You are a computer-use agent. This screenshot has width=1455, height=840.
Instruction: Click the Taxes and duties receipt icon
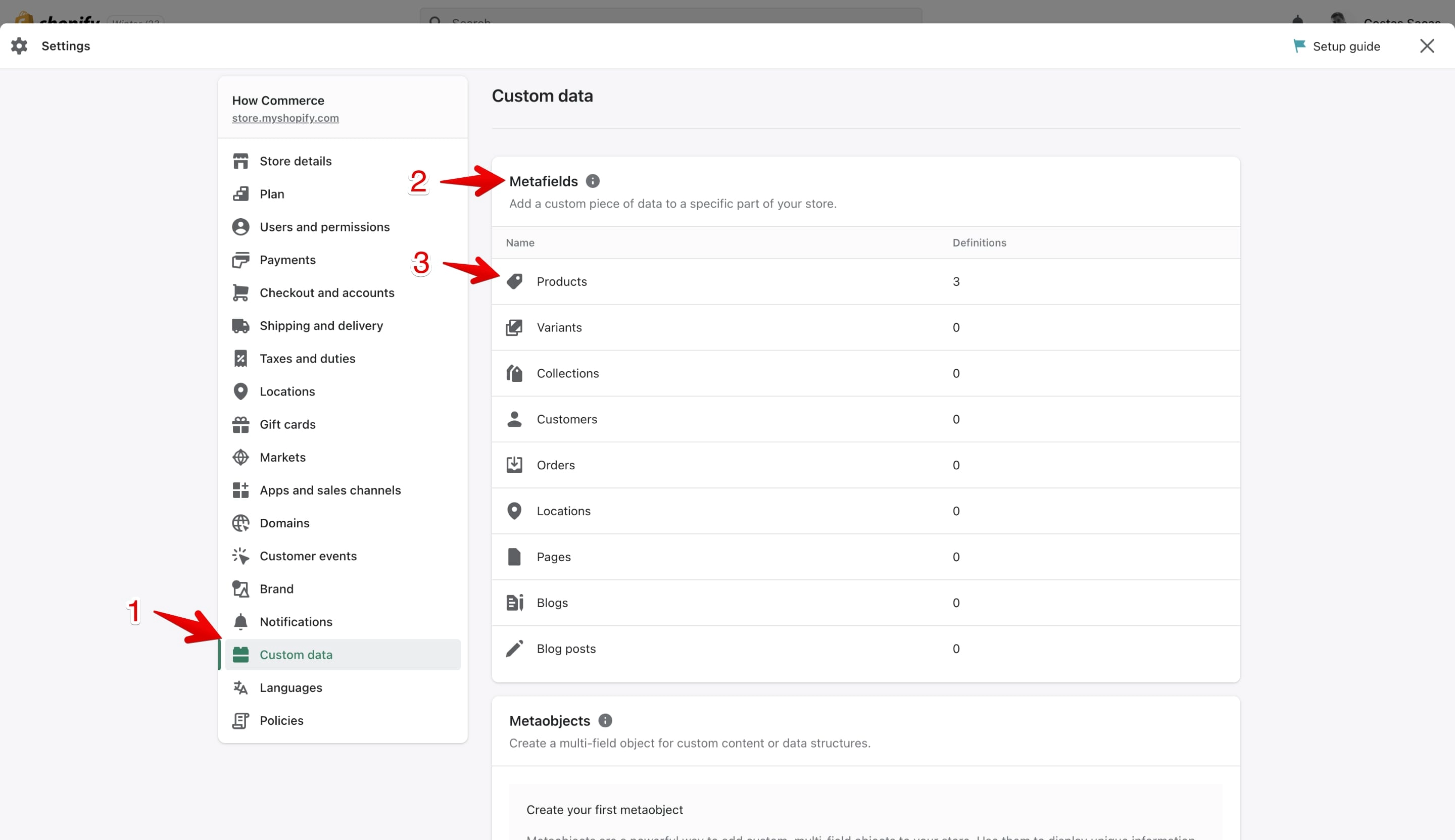[240, 359]
